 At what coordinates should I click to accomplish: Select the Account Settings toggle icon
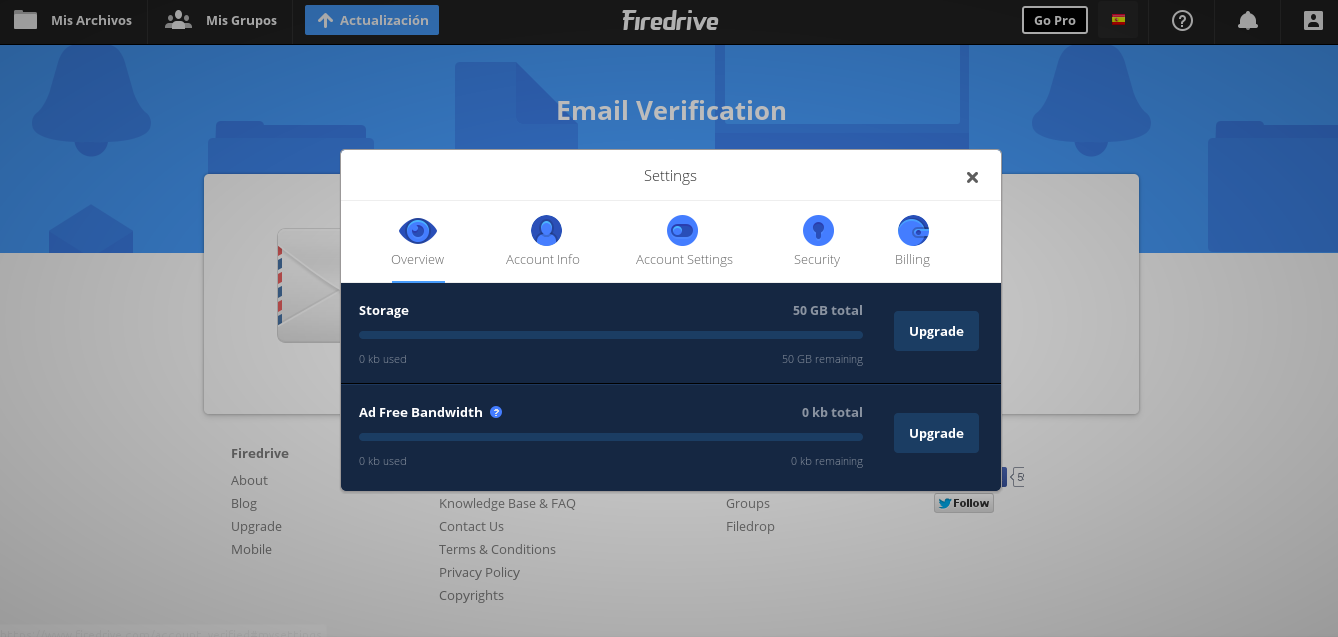point(682,231)
